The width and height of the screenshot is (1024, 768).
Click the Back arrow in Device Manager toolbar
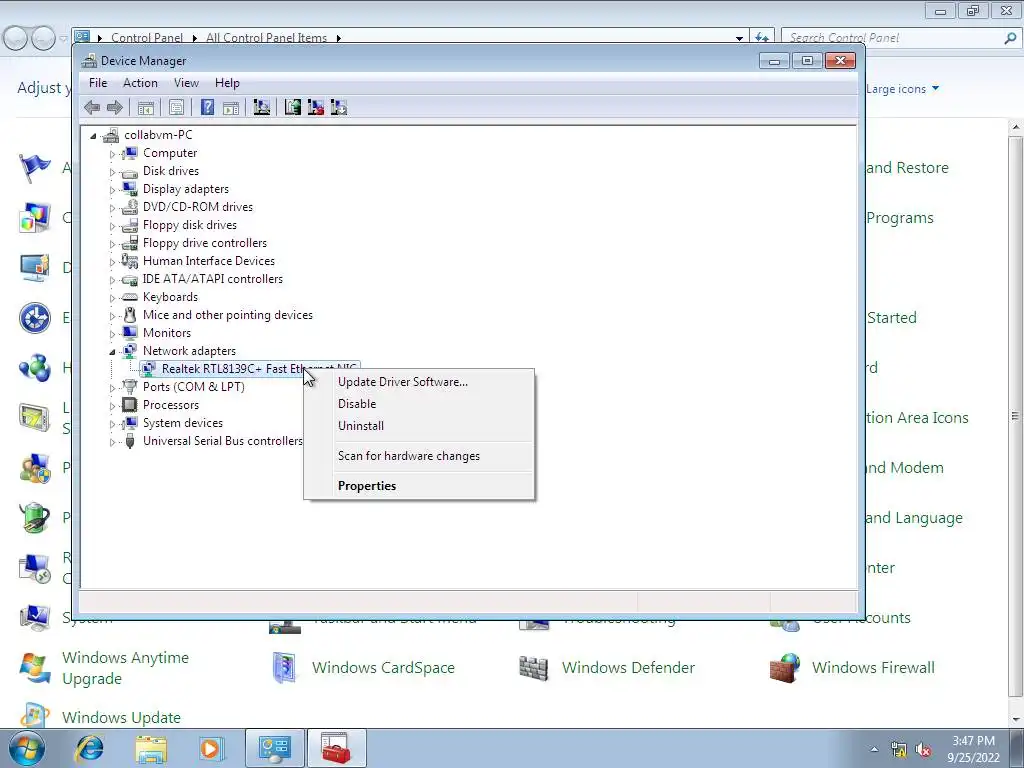(92, 107)
